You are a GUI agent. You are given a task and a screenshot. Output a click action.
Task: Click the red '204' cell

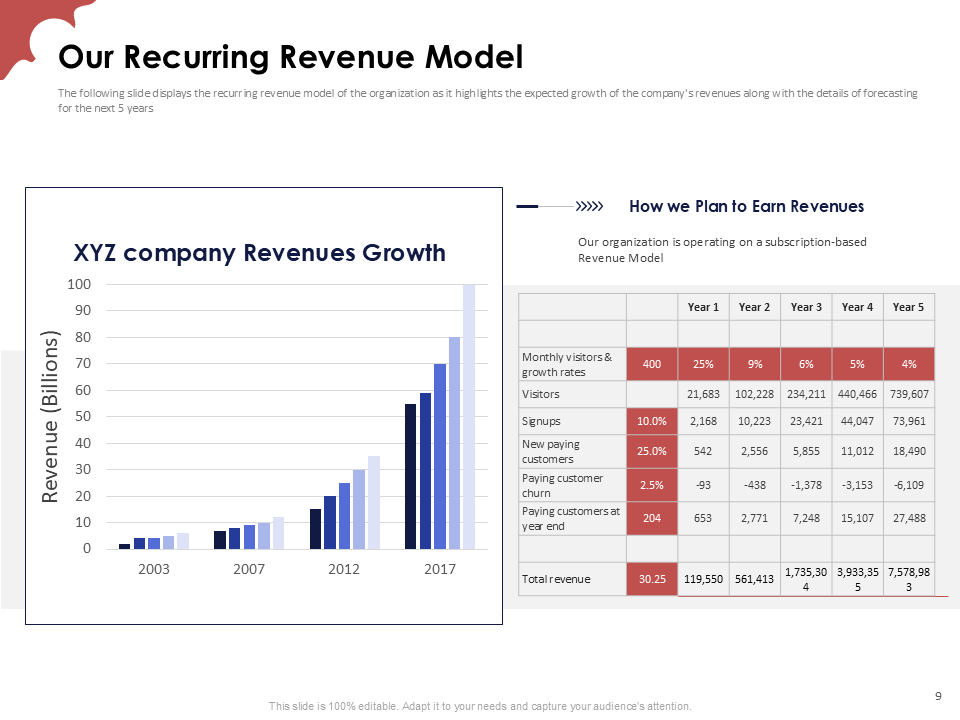point(652,519)
